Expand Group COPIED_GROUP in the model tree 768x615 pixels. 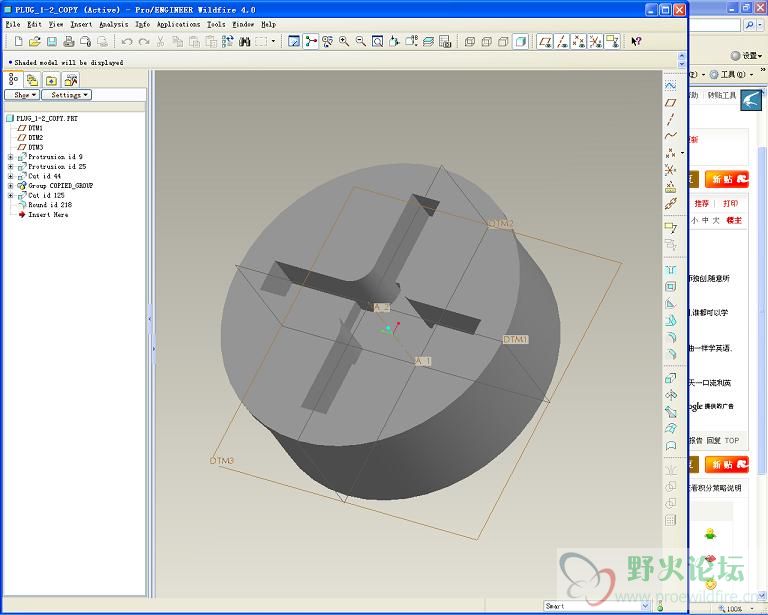(x=10, y=186)
